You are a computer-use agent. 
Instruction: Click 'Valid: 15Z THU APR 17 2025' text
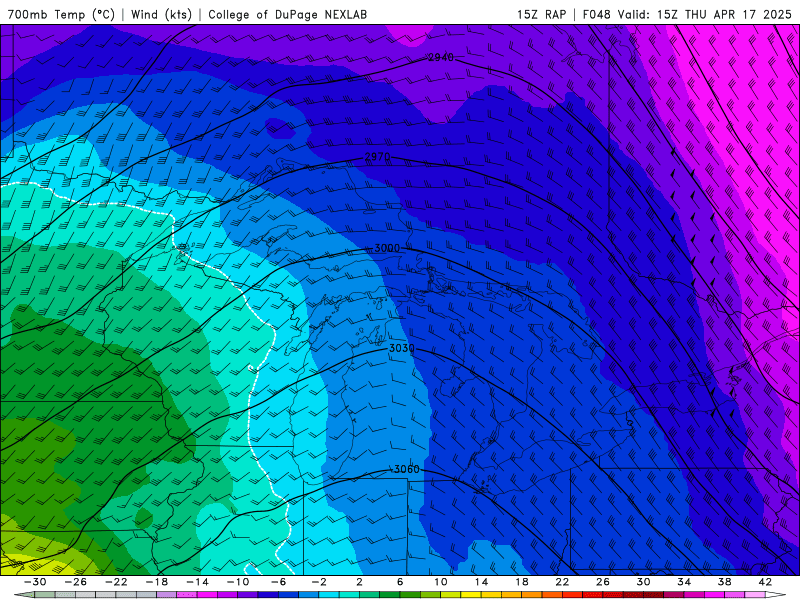pyautogui.click(x=705, y=14)
